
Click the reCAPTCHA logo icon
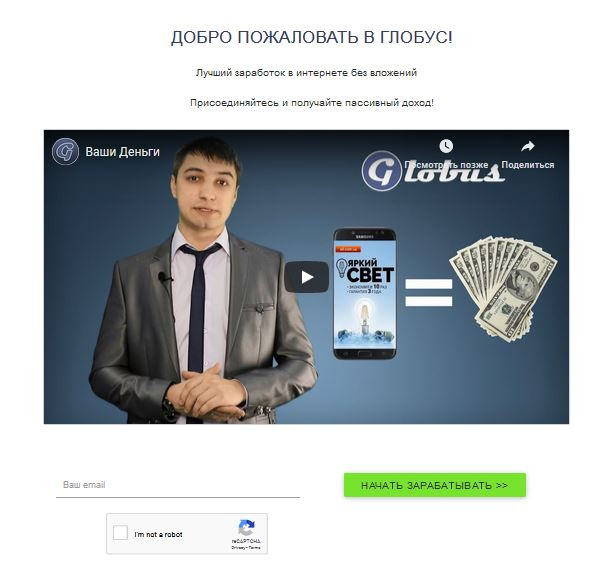tap(246, 528)
